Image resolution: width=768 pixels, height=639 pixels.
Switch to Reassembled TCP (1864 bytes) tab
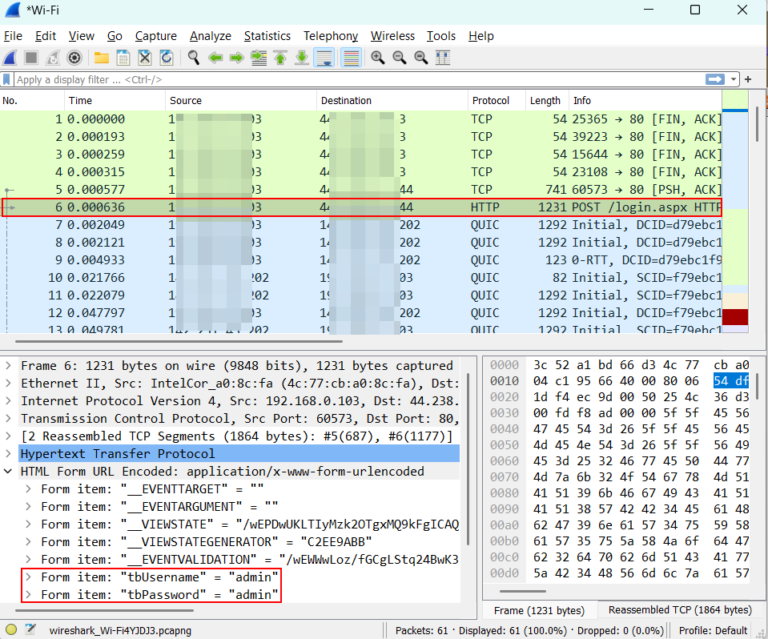pos(680,610)
